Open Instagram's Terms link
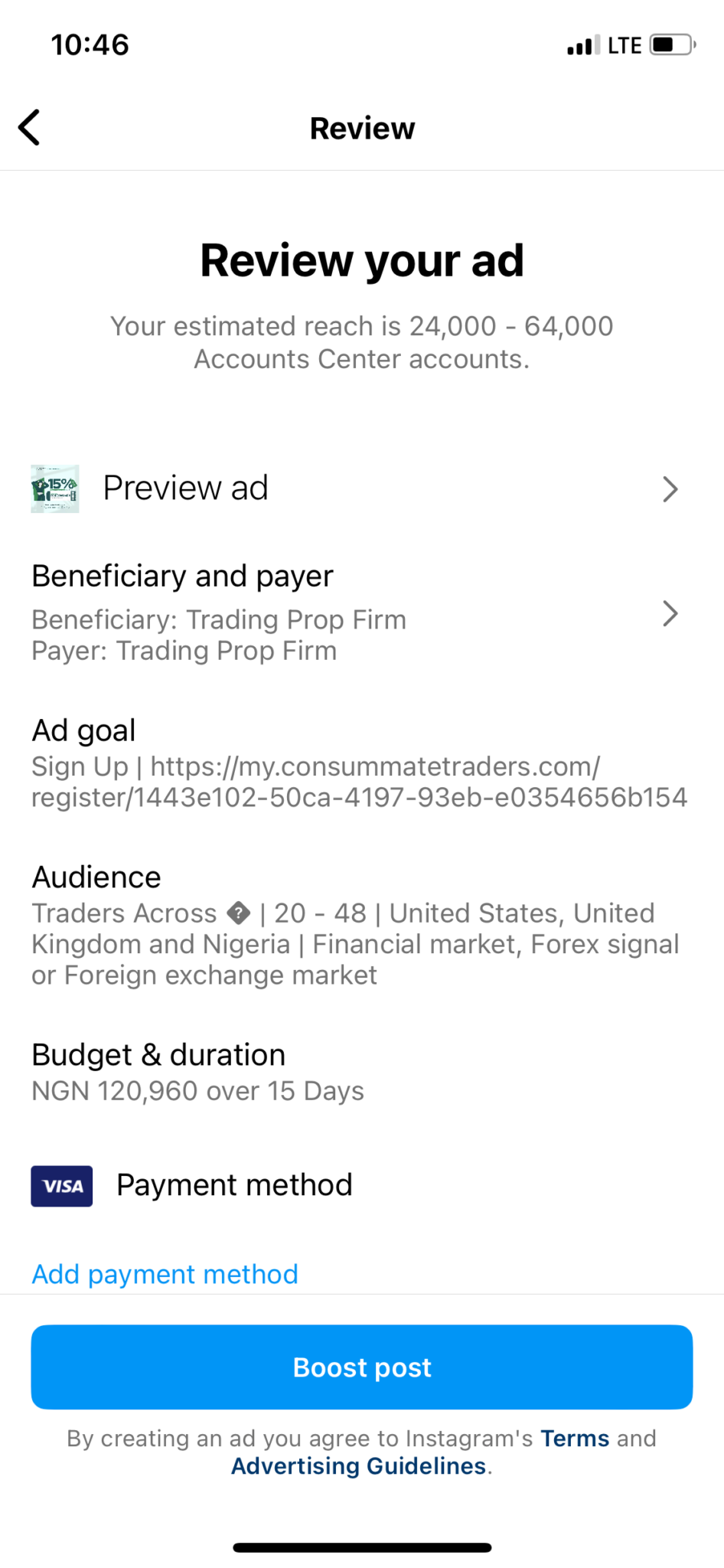The height and width of the screenshot is (1568, 724). (x=574, y=1439)
